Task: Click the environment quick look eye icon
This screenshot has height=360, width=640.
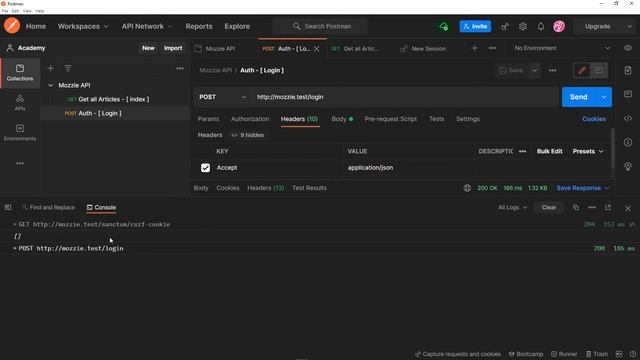Action: click(x=628, y=48)
